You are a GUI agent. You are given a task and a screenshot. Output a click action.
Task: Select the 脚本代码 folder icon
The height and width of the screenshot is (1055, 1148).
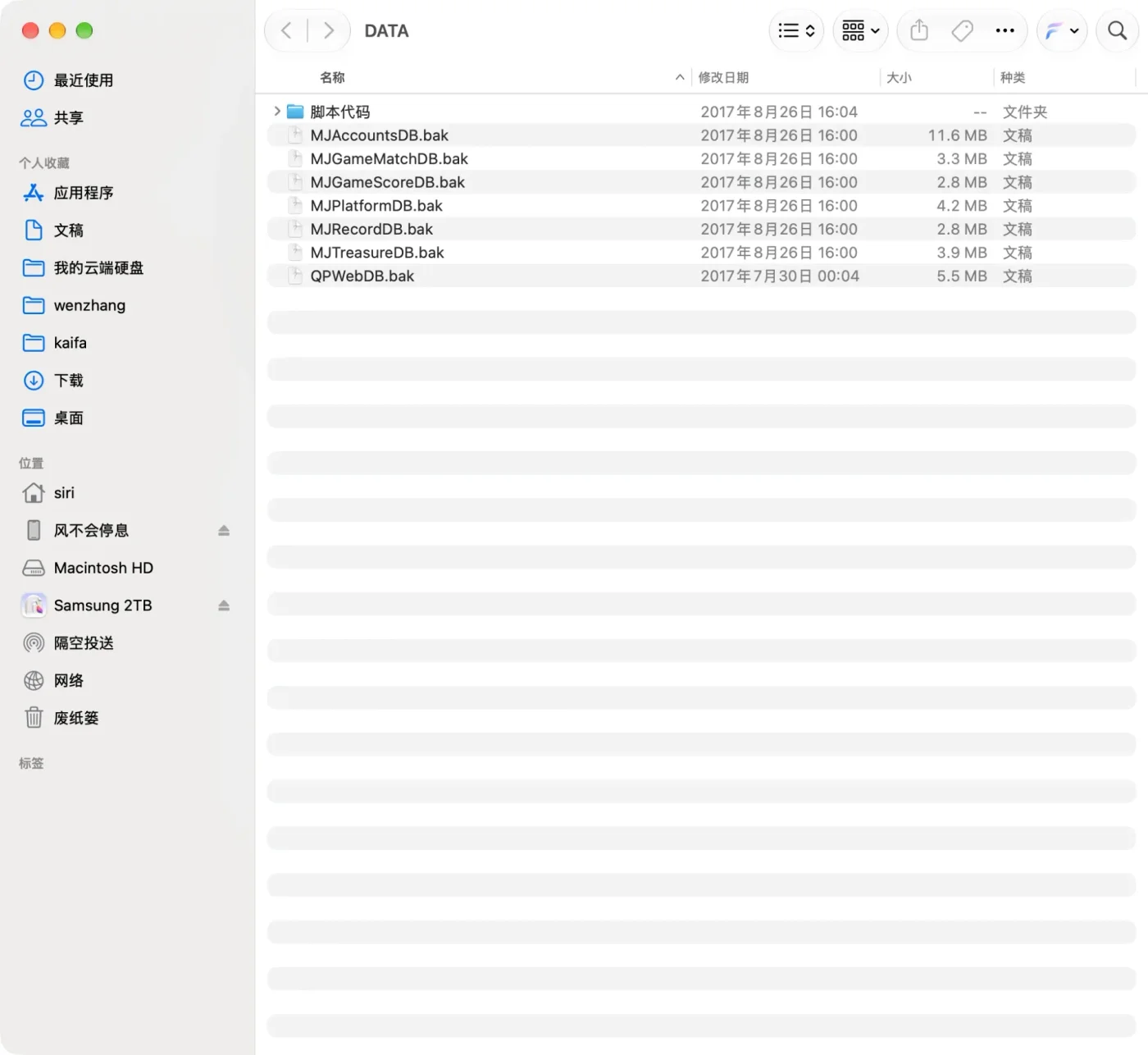click(295, 112)
